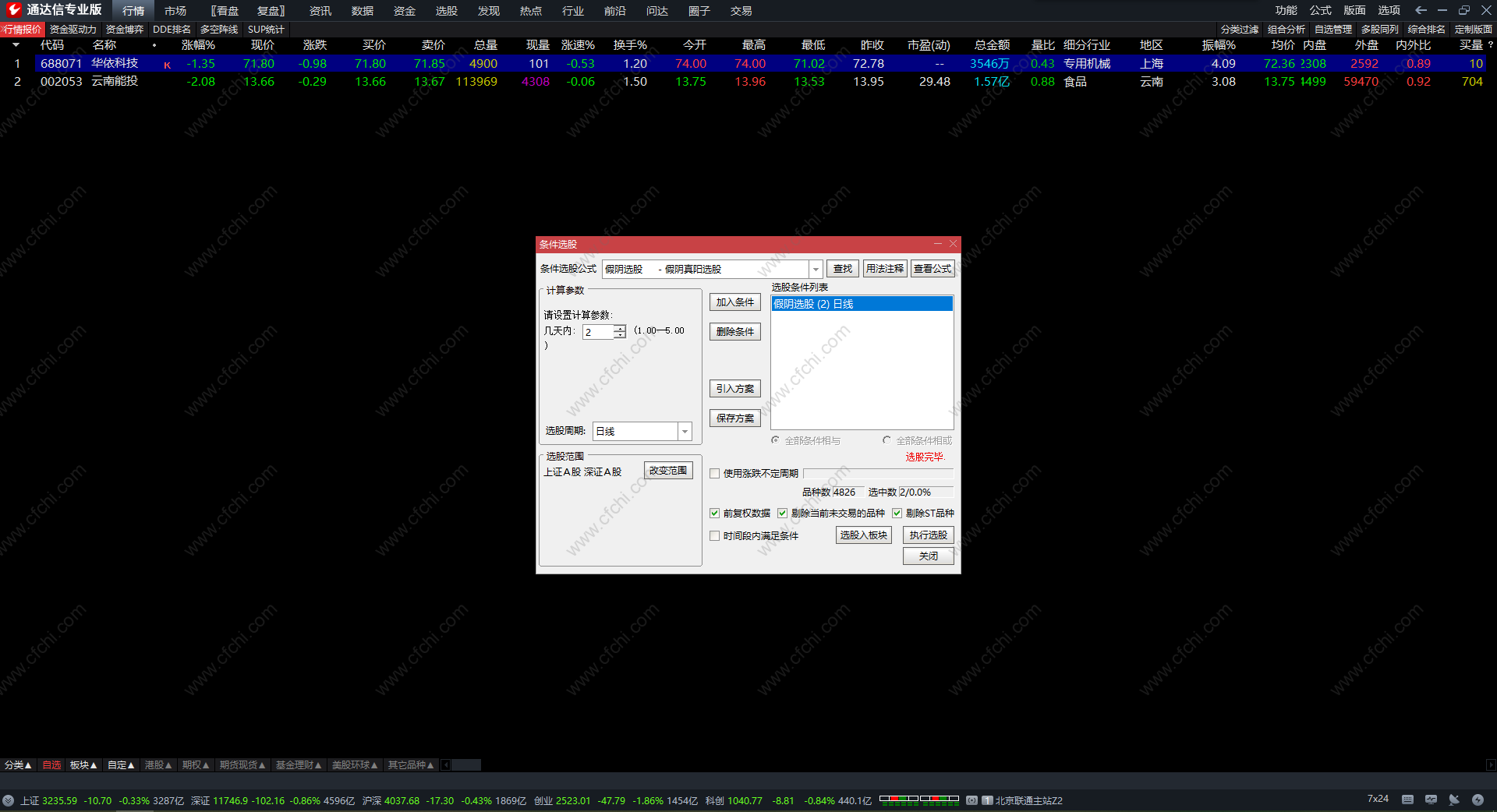Open the keyboard wizard icon in status bar
This screenshot has width=1497, height=812.
tap(1407, 800)
